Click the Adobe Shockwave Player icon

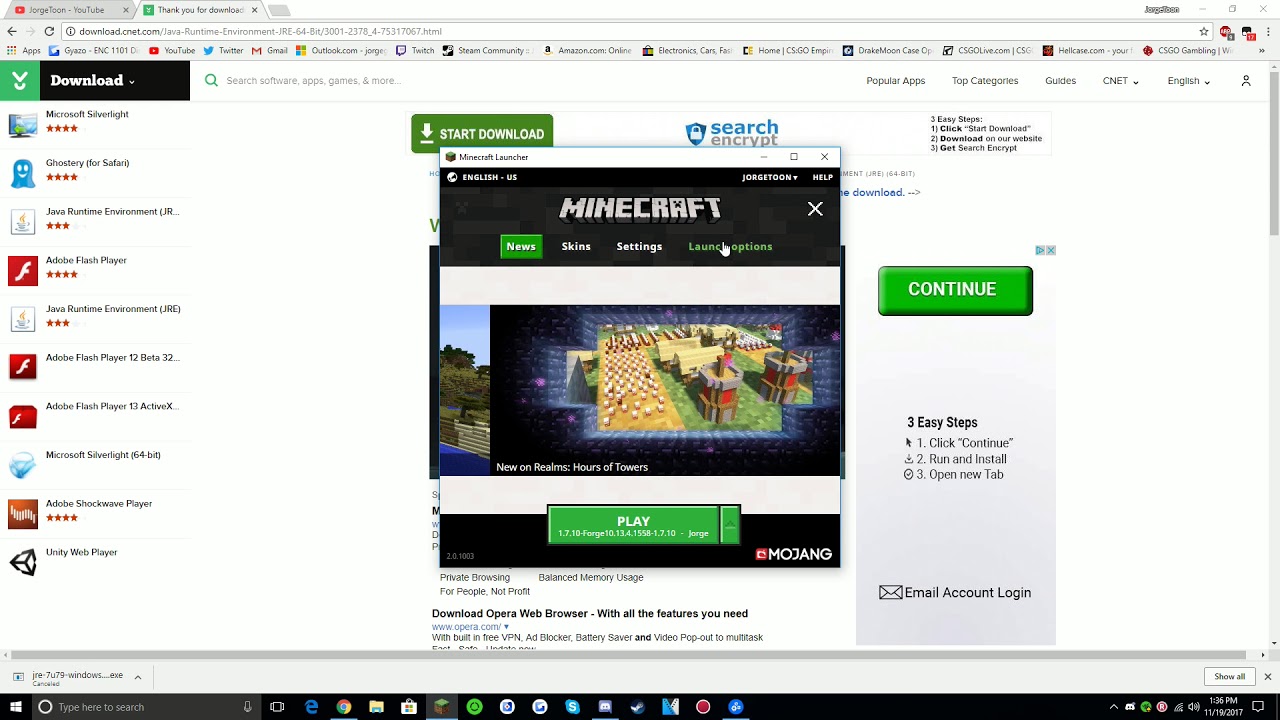[23, 513]
